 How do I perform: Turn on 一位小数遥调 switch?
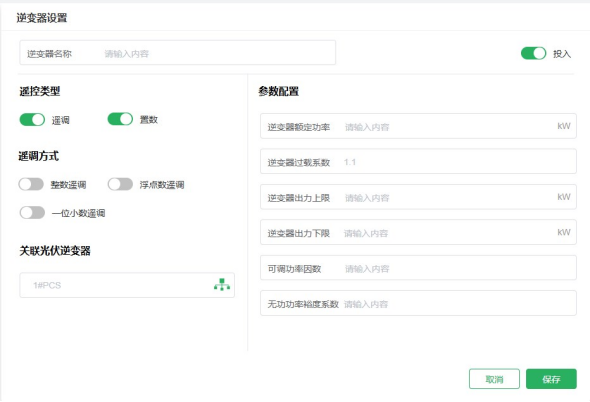[32, 213]
